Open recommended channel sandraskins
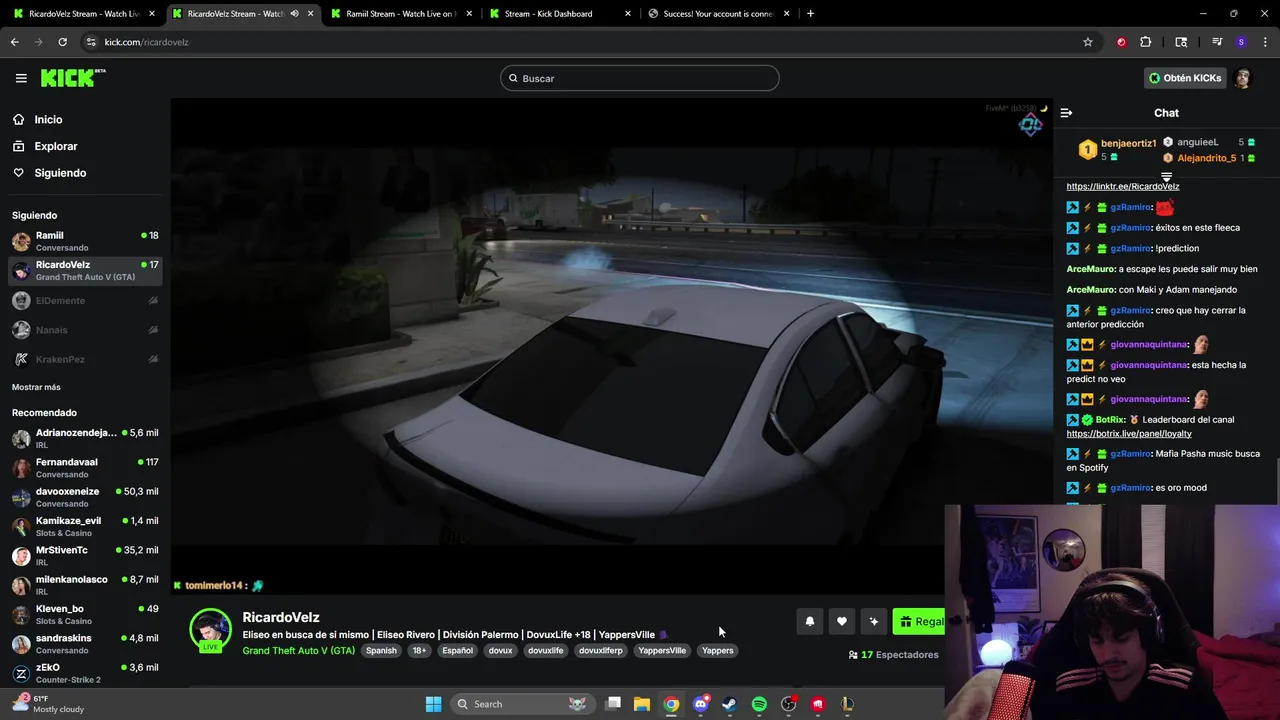The image size is (1280, 720). [85, 643]
